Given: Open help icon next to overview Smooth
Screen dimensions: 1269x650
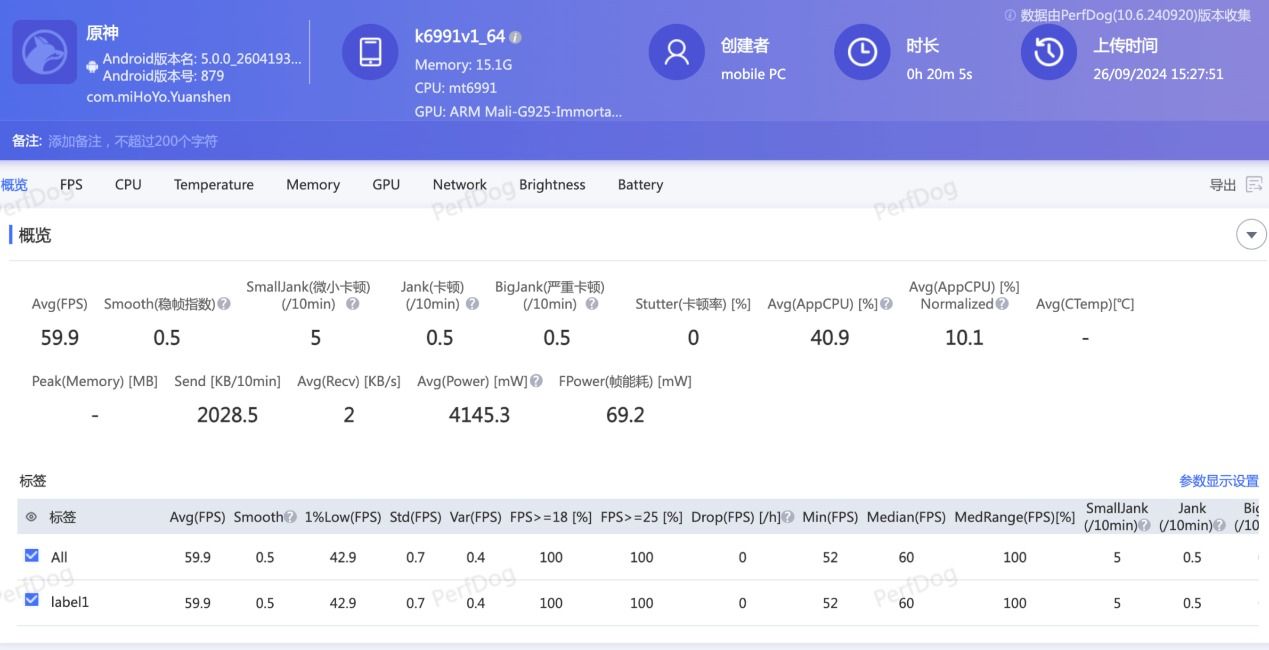Looking at the screenshot, I should click(x=224, y=303).
